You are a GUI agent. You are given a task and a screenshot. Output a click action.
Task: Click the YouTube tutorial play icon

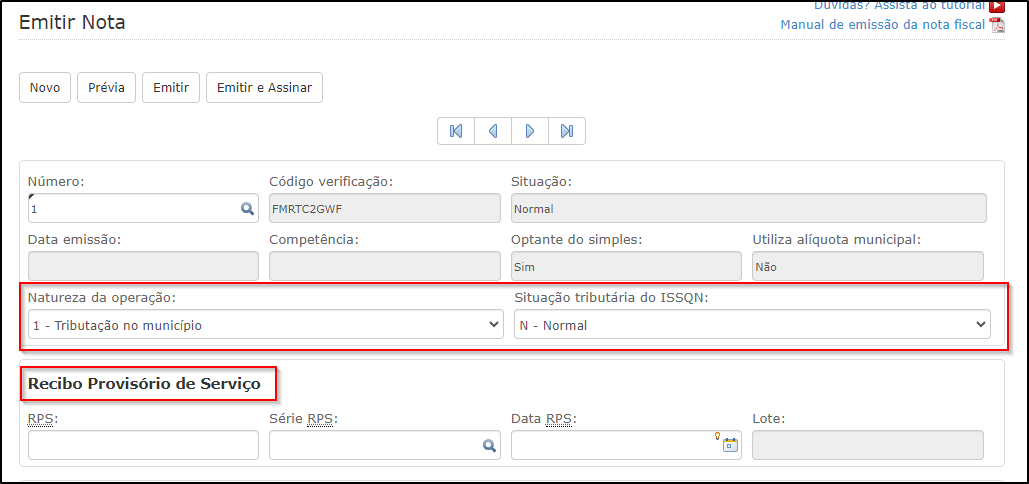tap(998, 5)
